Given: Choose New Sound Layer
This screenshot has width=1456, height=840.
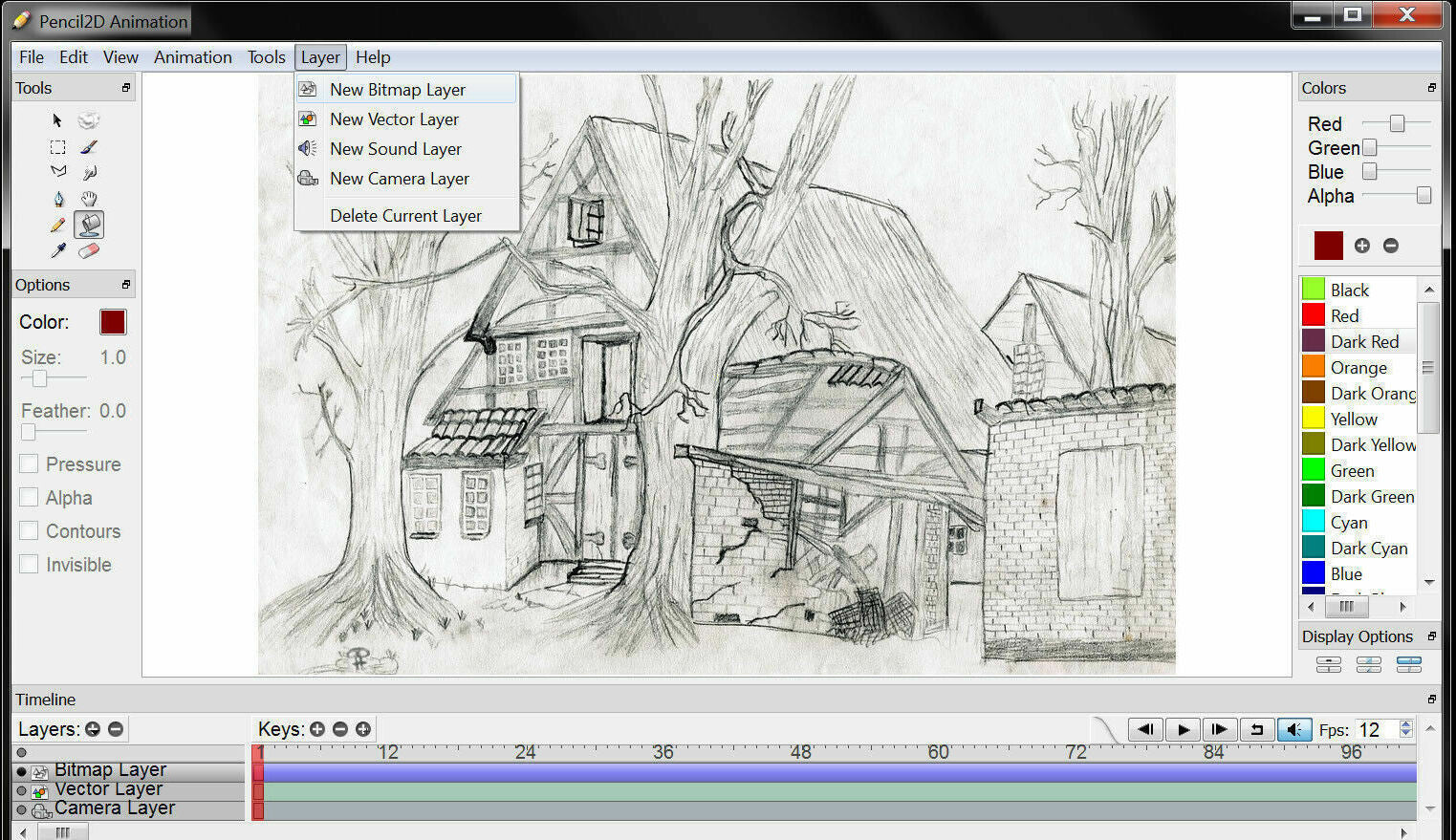Looking at the screenshot, I should [406, 148].
